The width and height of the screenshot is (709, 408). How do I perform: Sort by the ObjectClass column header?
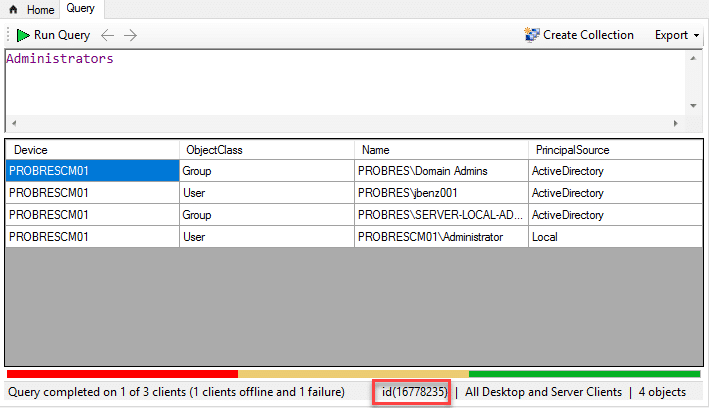point(267,150)
